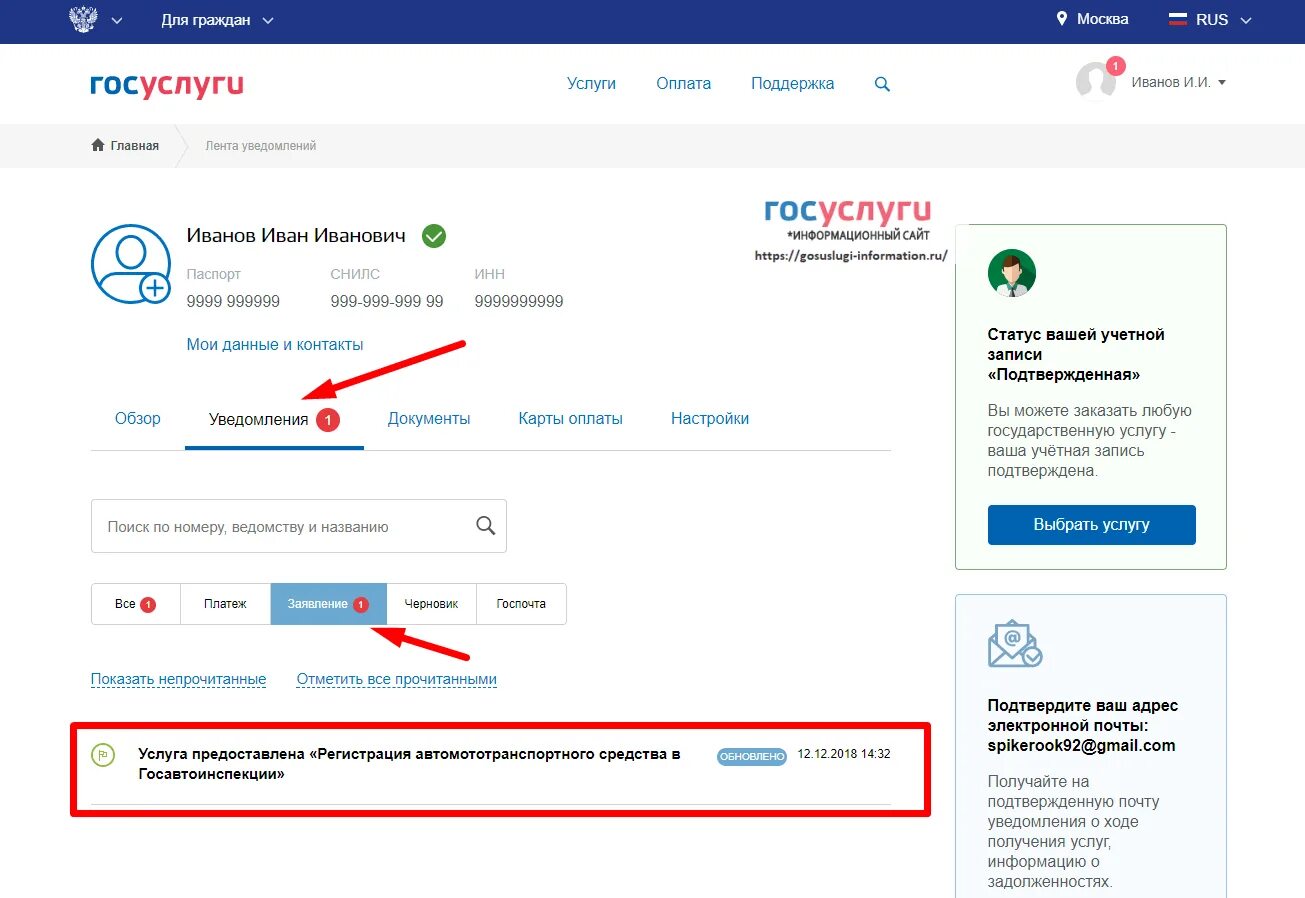Open the Поддержка menu item
The width and height of the screenshot is (1305, 898).
click(793, 84)
